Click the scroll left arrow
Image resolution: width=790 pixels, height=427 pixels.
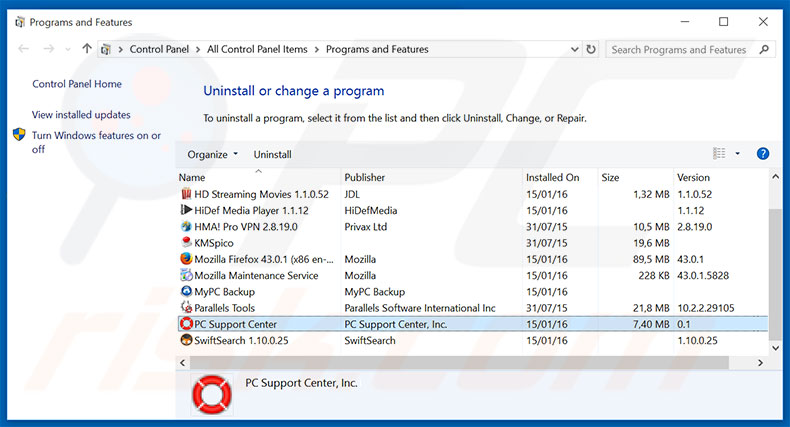pos(182,363)
